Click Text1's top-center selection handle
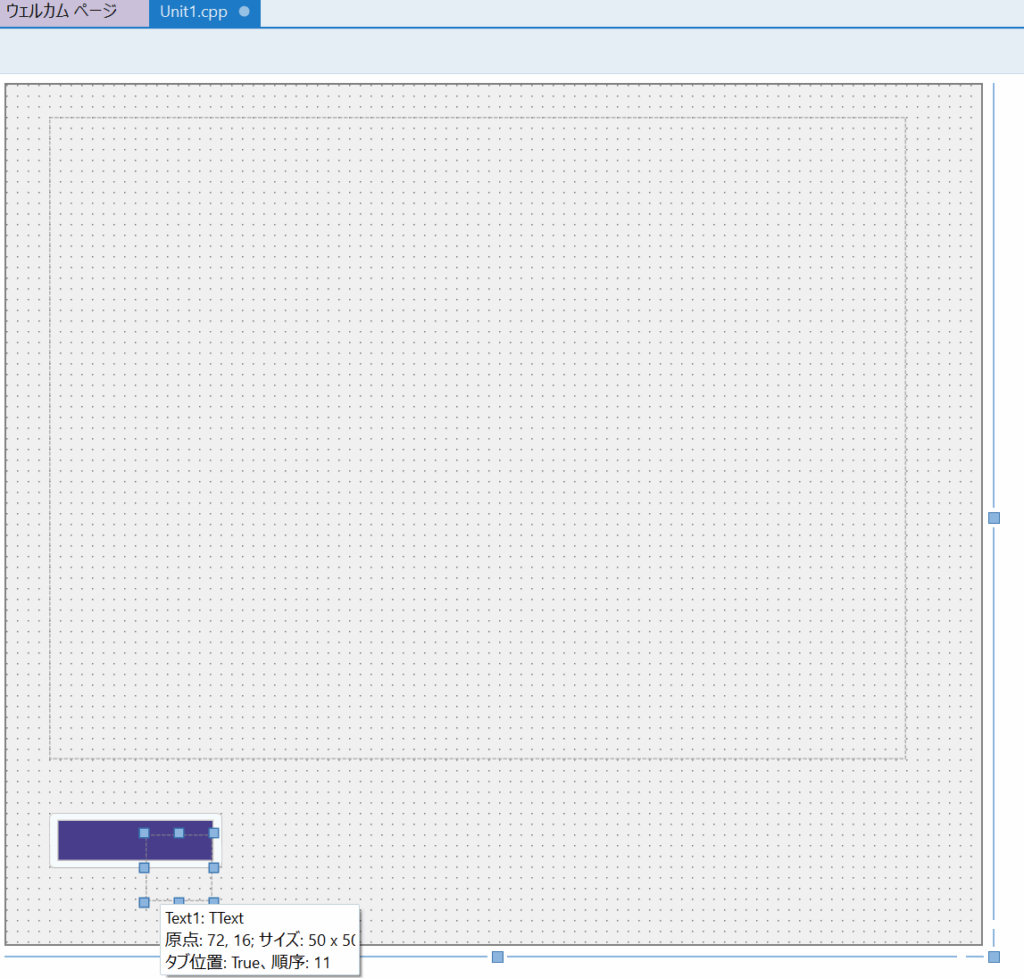Viewport: 1024px width, 978px height. (x=179, y=833)
